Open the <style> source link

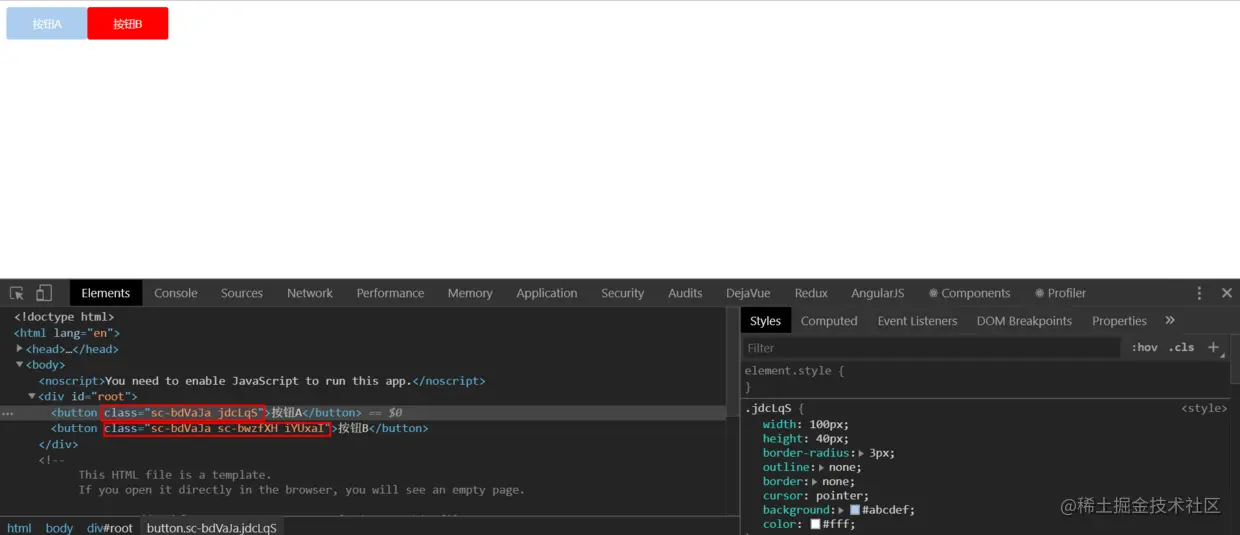tap(1204, 408)
